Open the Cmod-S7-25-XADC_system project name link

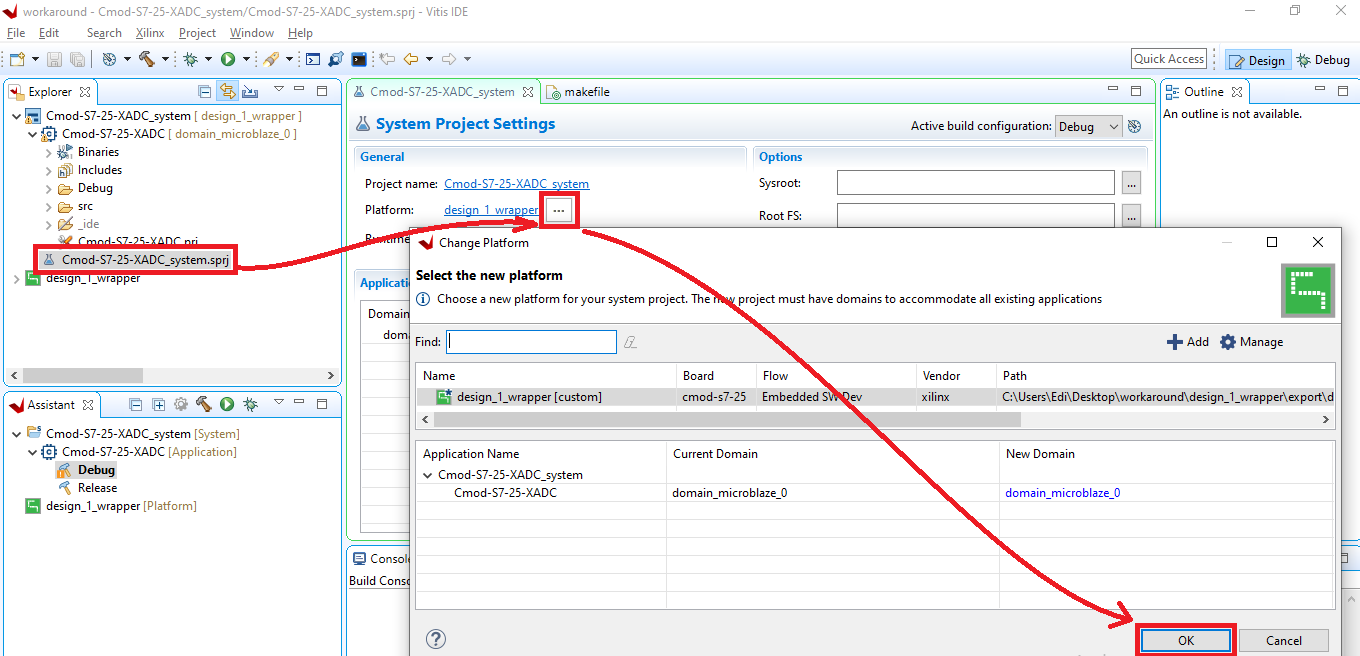click(516, 184)
